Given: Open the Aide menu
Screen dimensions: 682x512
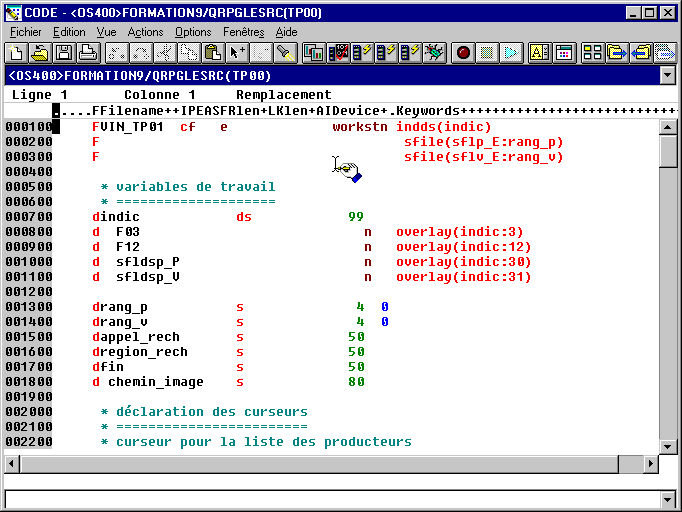Looking at the screenshot, I should pyautogui.click(x=286, y=32).
